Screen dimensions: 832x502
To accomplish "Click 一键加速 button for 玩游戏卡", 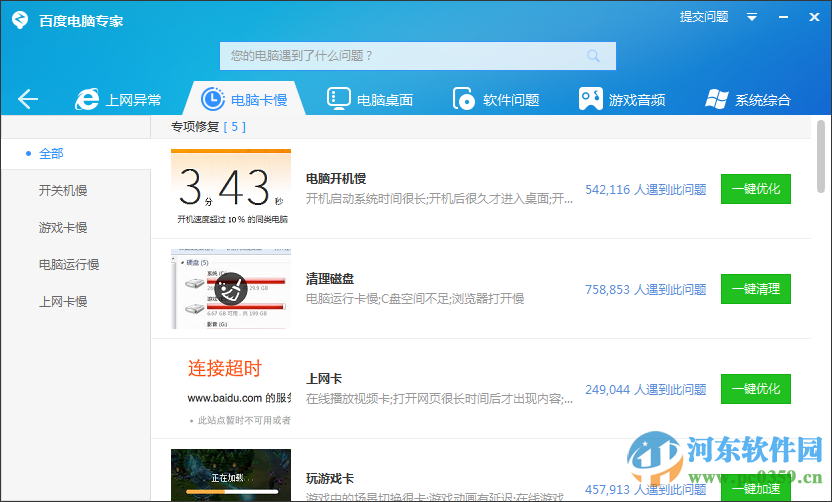I will click(756, 488).
